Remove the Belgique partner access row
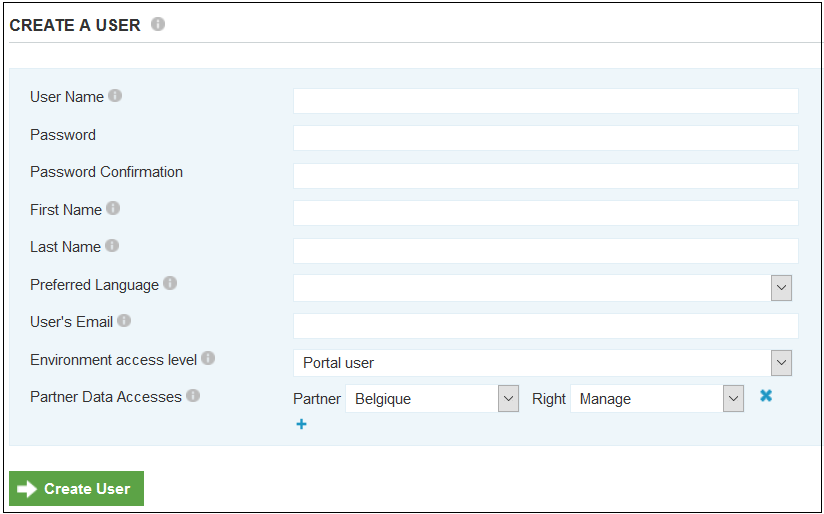 pos(766,396)
